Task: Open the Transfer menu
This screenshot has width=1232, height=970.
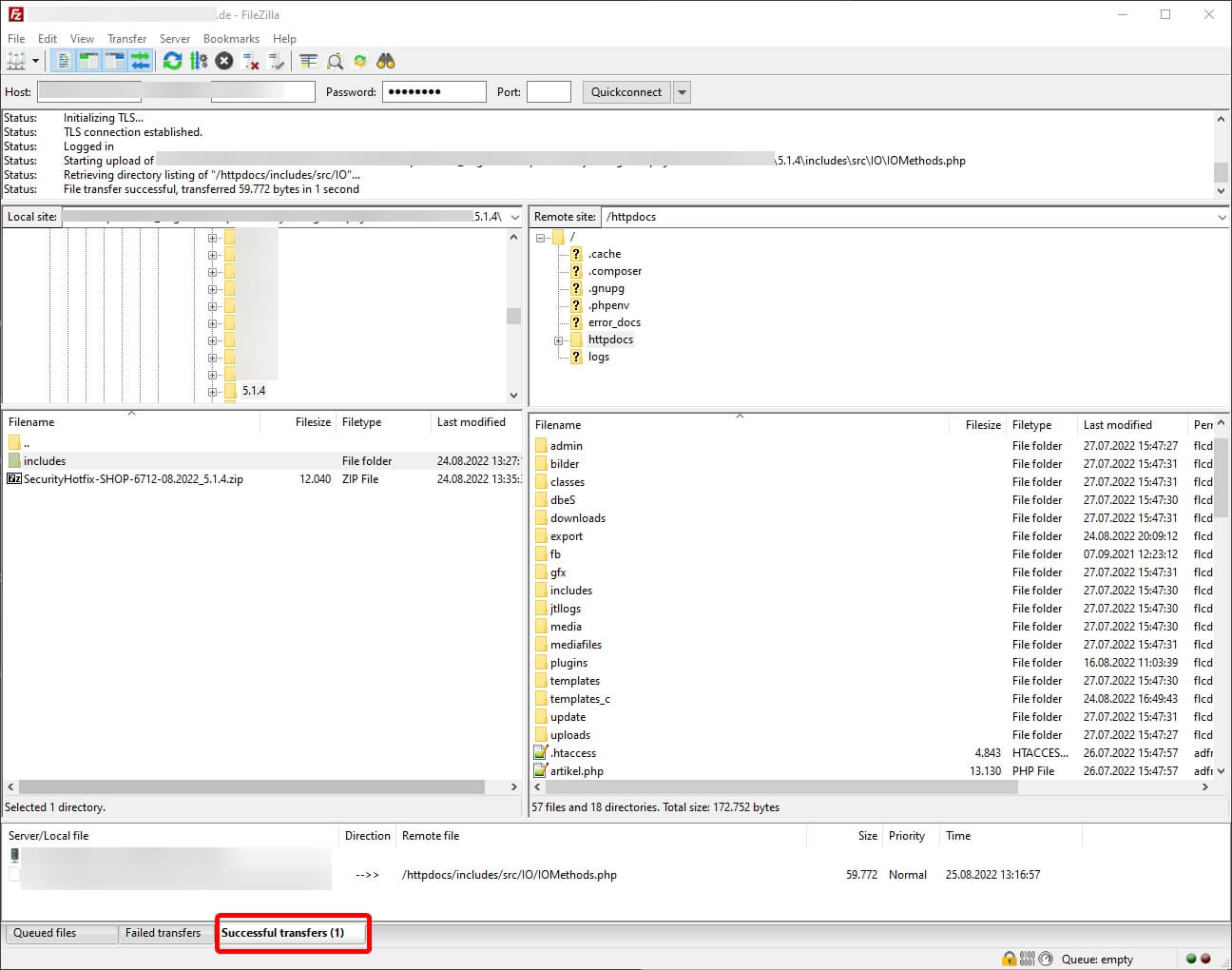Action: pos(126,39)
